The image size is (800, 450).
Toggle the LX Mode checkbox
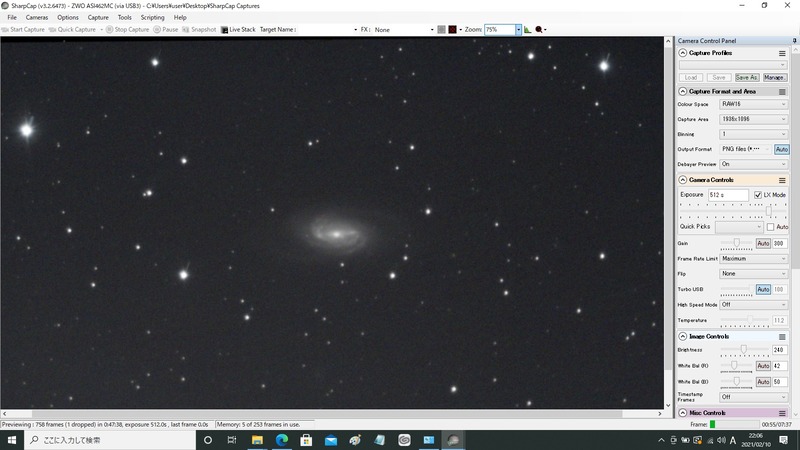click(x=758, y=195)
